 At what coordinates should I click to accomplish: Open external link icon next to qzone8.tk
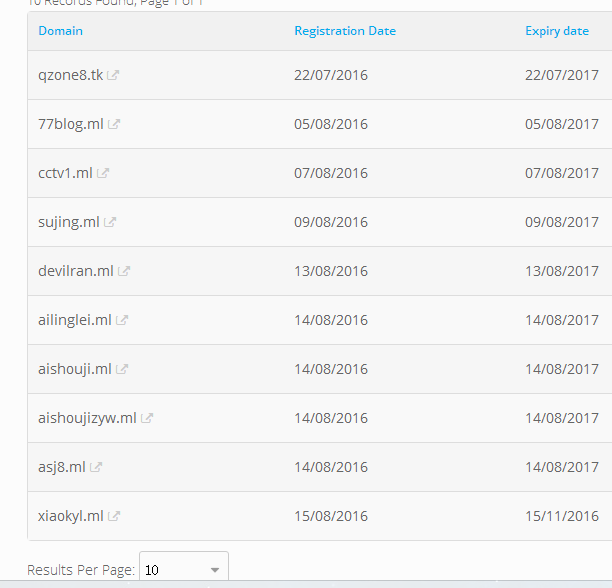(113, 75)
